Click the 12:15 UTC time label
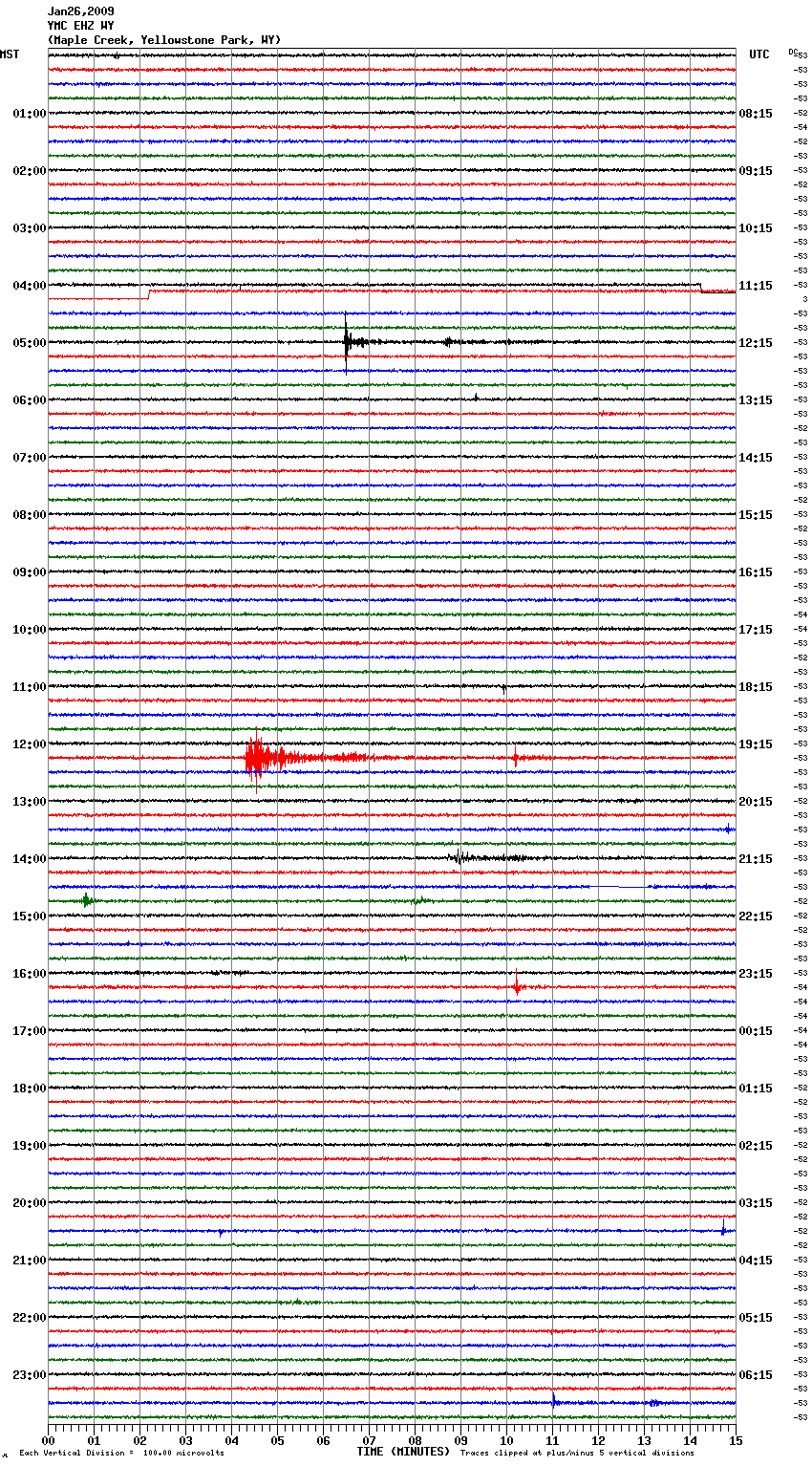 pos(756,343)
